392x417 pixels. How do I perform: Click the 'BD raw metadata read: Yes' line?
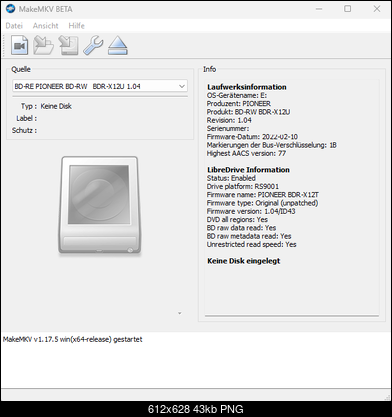[x=249, y=236]
